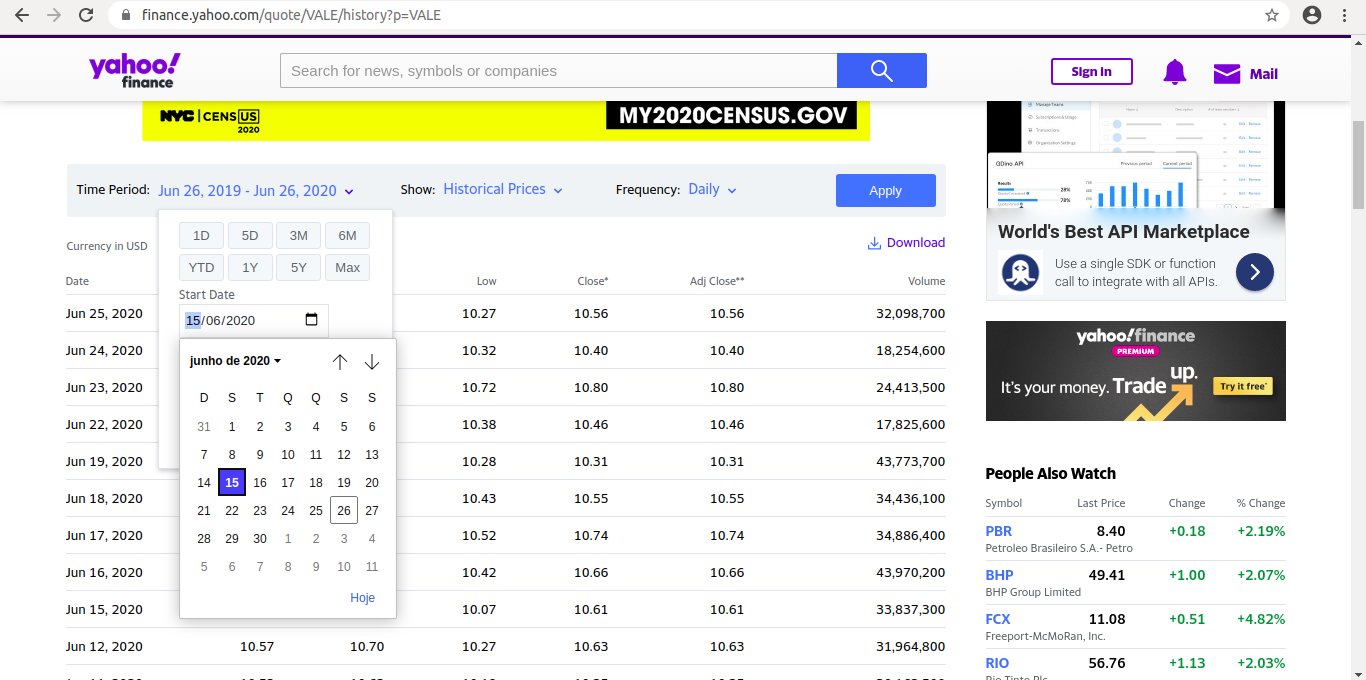Click the Adj Close** column header
The image size is (1366, 680).
(x=717, y=281)
